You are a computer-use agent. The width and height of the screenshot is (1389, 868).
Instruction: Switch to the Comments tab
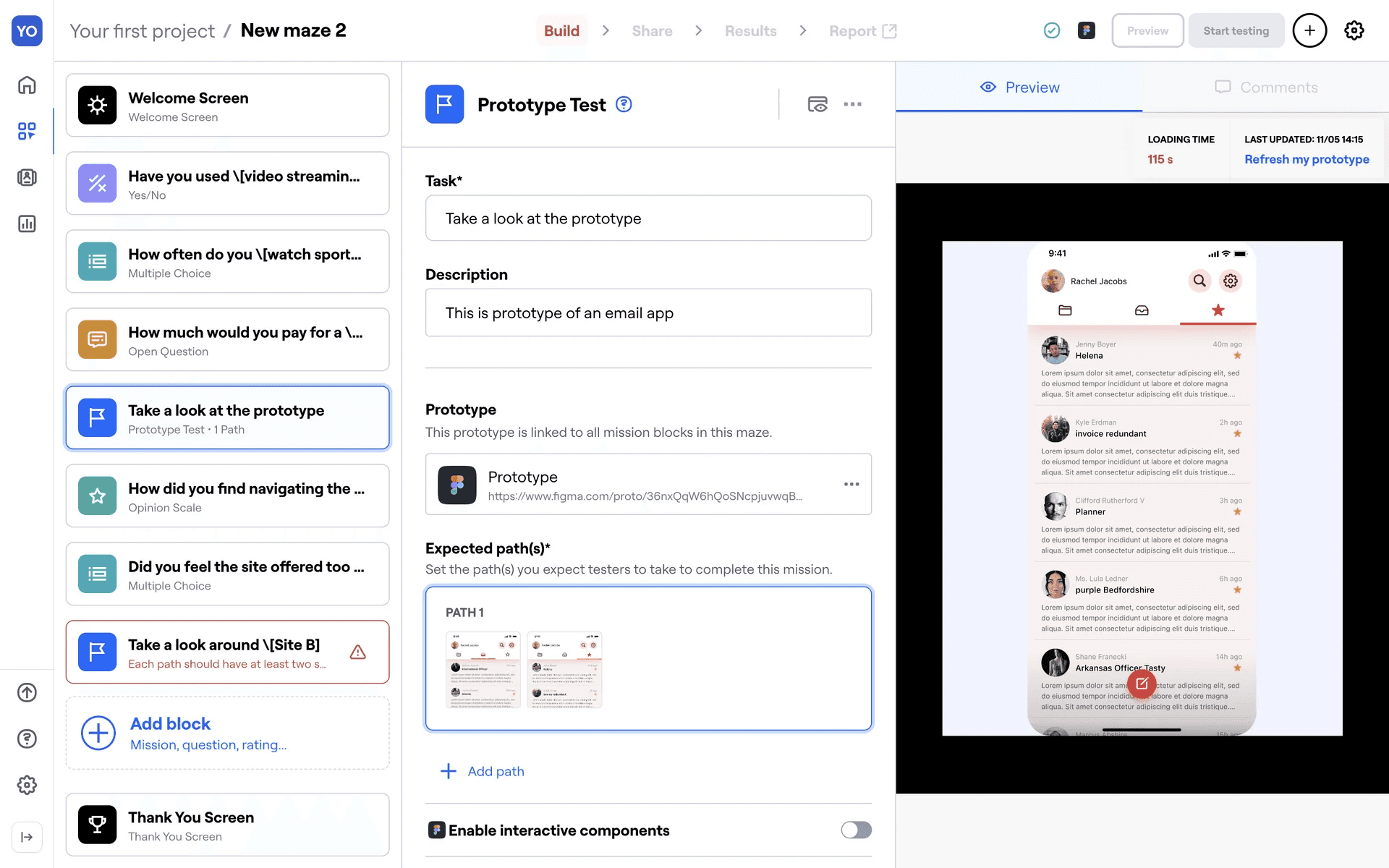(x=1266, y=87)
